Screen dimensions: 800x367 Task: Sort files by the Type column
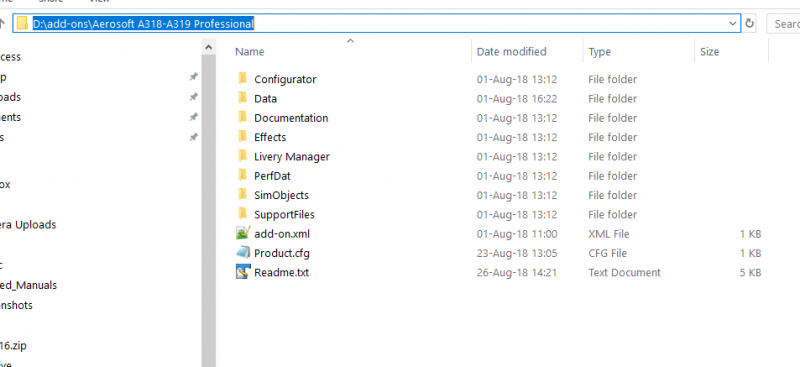pyautogui.click(x=599, y=52)
